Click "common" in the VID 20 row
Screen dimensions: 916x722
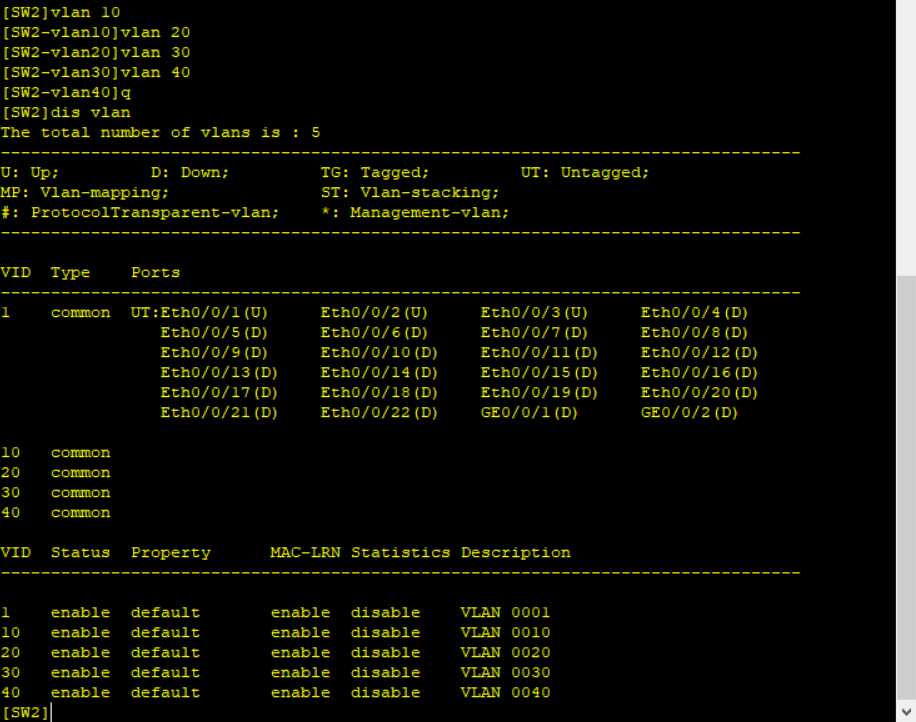81,473
